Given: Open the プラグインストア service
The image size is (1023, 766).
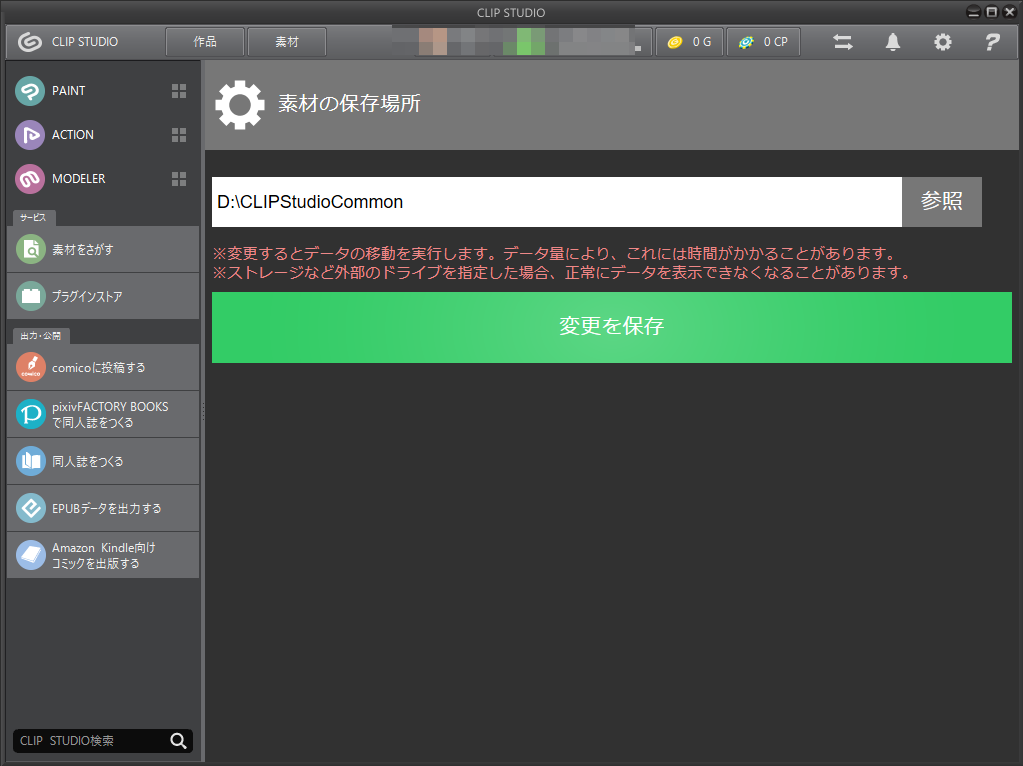Looking at the screenshot, I should pos(103,296).
